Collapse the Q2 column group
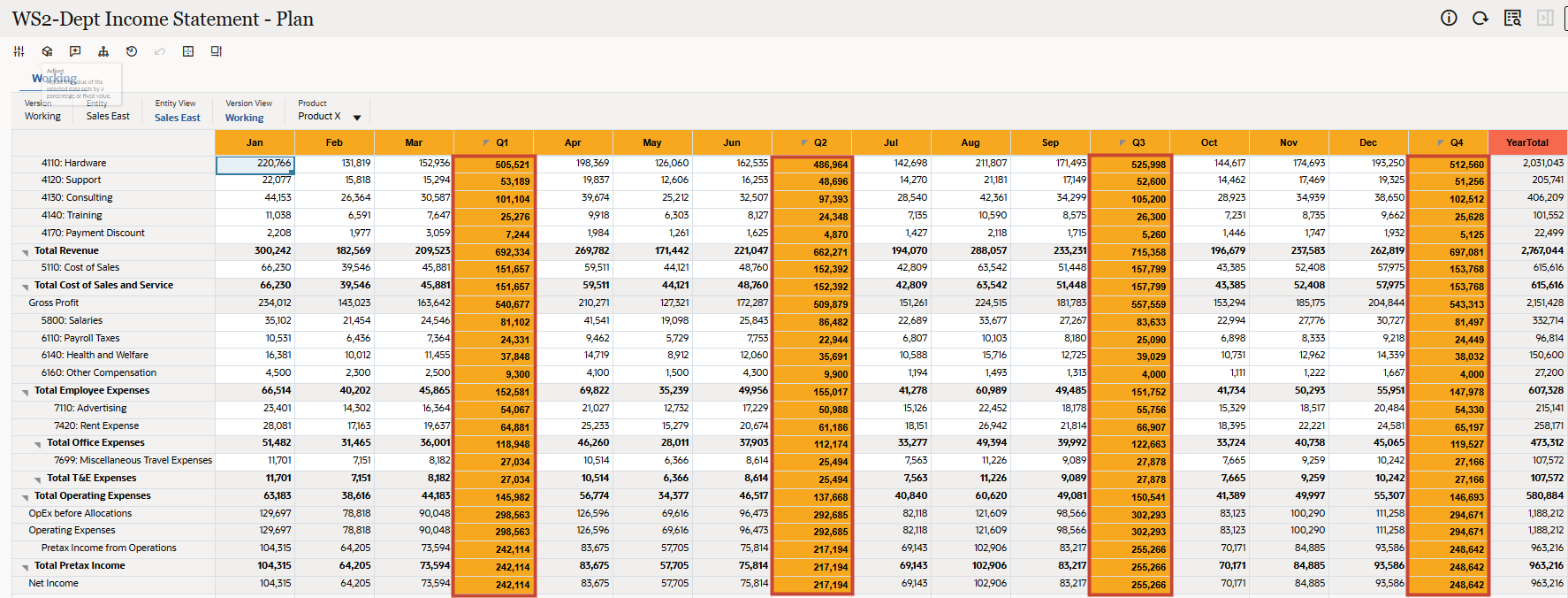Screen dimensions: 1568x598 [805, 142]
